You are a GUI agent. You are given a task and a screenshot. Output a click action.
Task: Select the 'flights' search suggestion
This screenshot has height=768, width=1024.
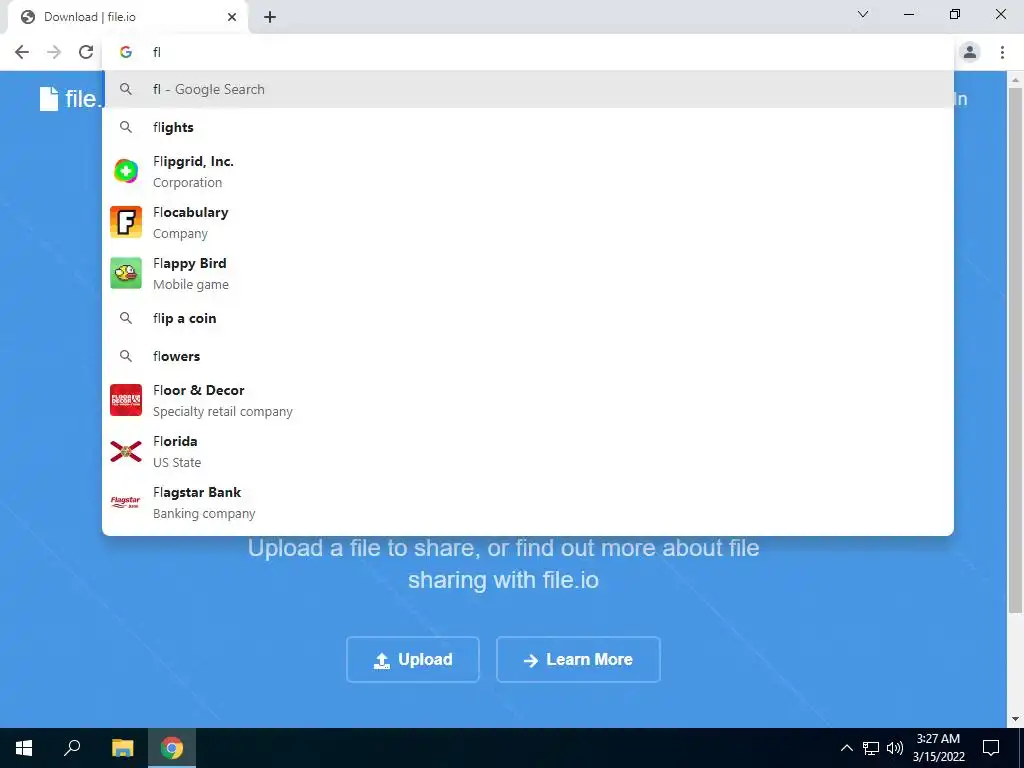coord(528,127)
